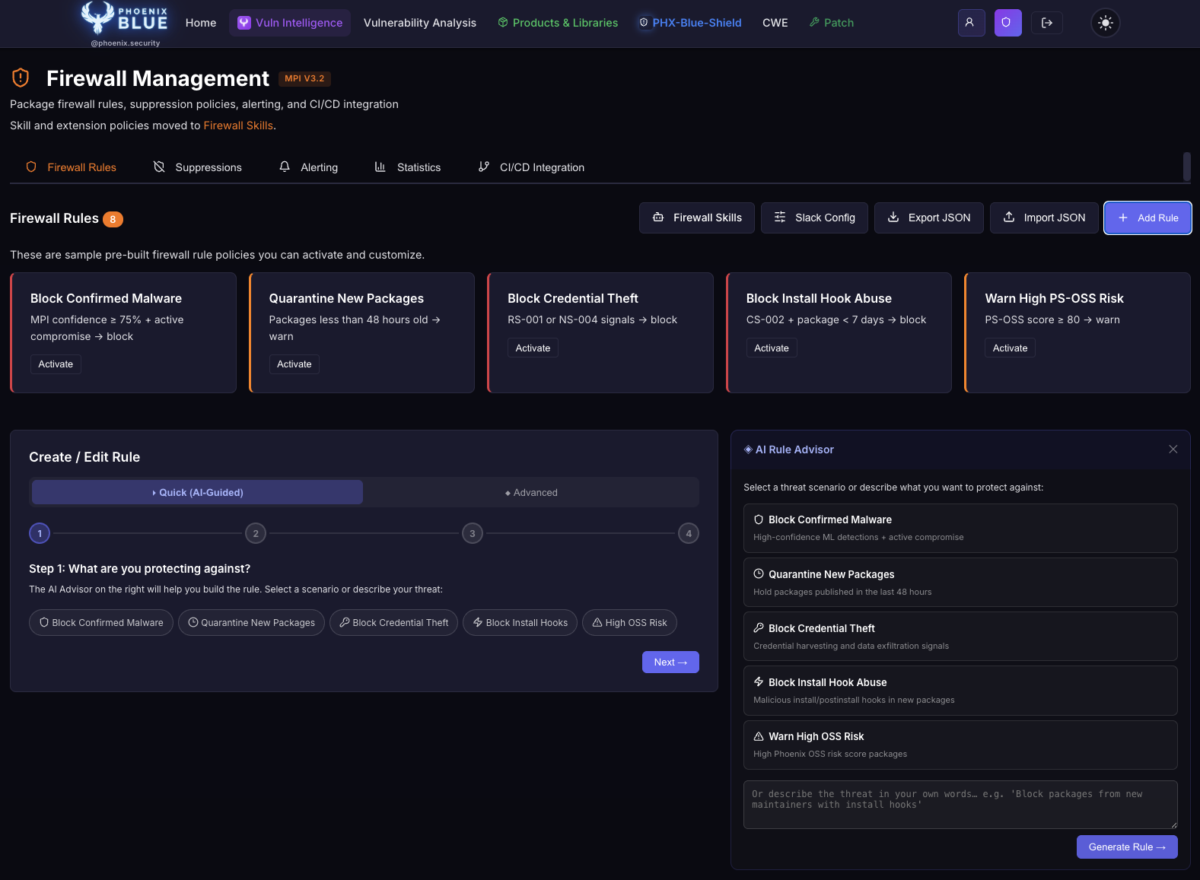1200x880 pixels.
Task: Open Home in navigation bar
Action: click(x=201, y=23)
